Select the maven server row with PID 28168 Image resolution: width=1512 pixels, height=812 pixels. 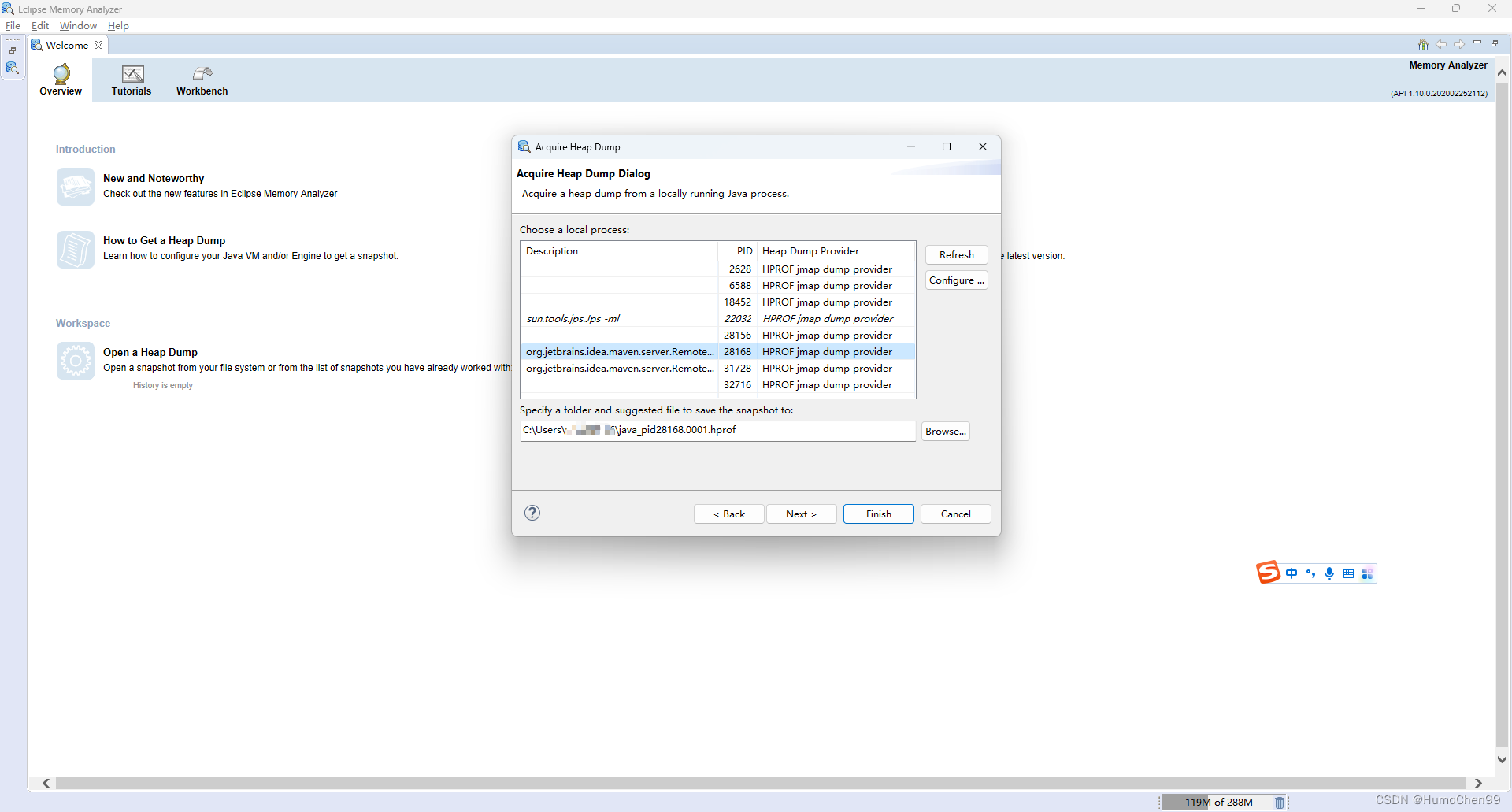[717, 351]
